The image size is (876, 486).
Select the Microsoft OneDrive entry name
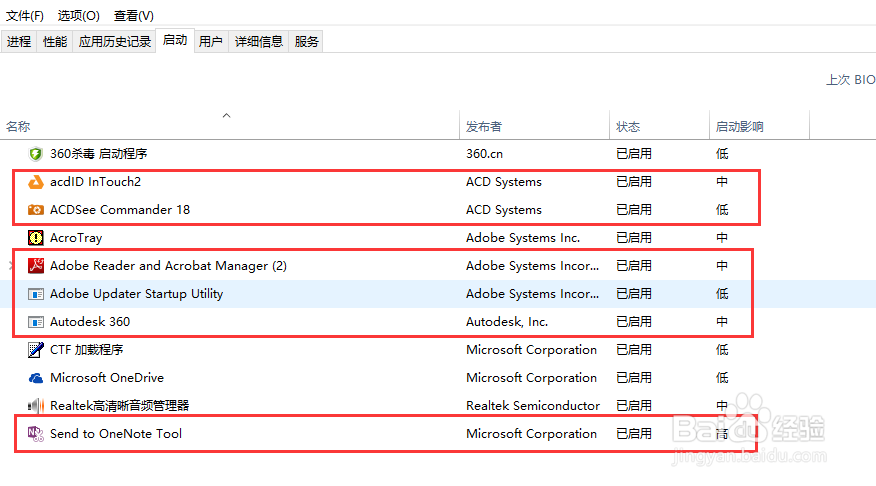107,378
